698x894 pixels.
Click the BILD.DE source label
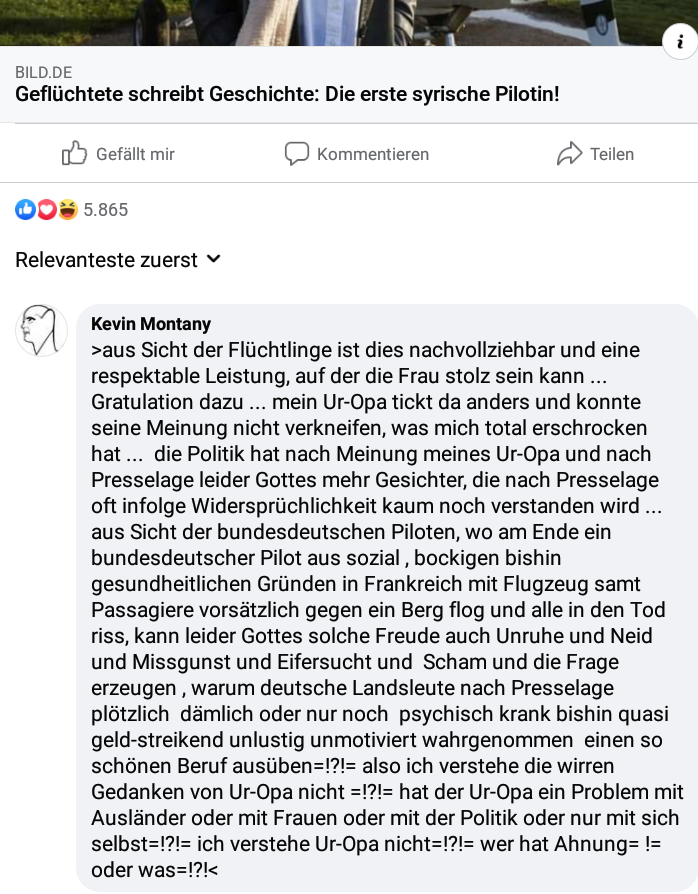[x=43, y=72]
